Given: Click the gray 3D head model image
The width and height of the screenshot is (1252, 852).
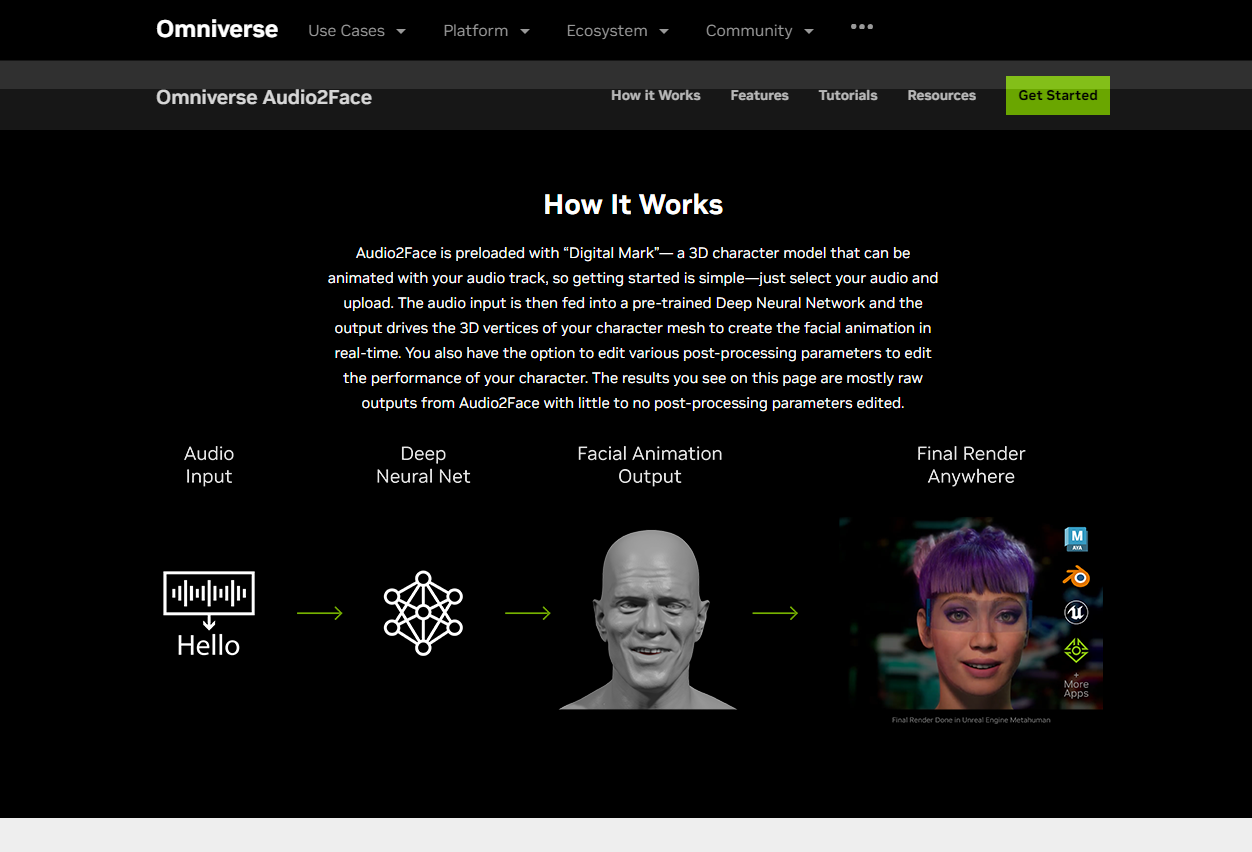Looking at the screenshot, I should coord(649,620).
